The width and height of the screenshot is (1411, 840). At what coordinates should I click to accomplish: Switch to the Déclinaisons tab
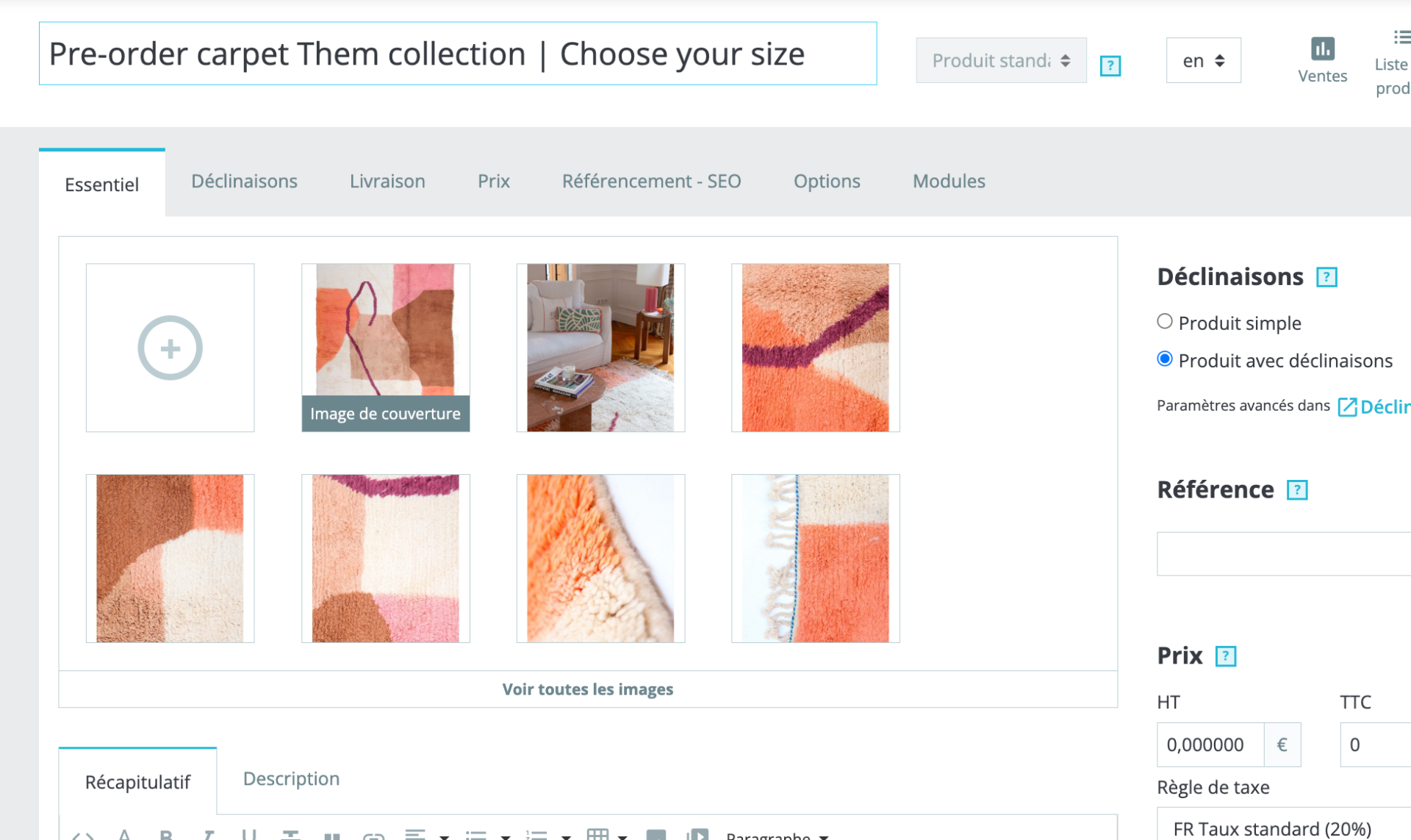pyautogui.click(x=244, y=182)
